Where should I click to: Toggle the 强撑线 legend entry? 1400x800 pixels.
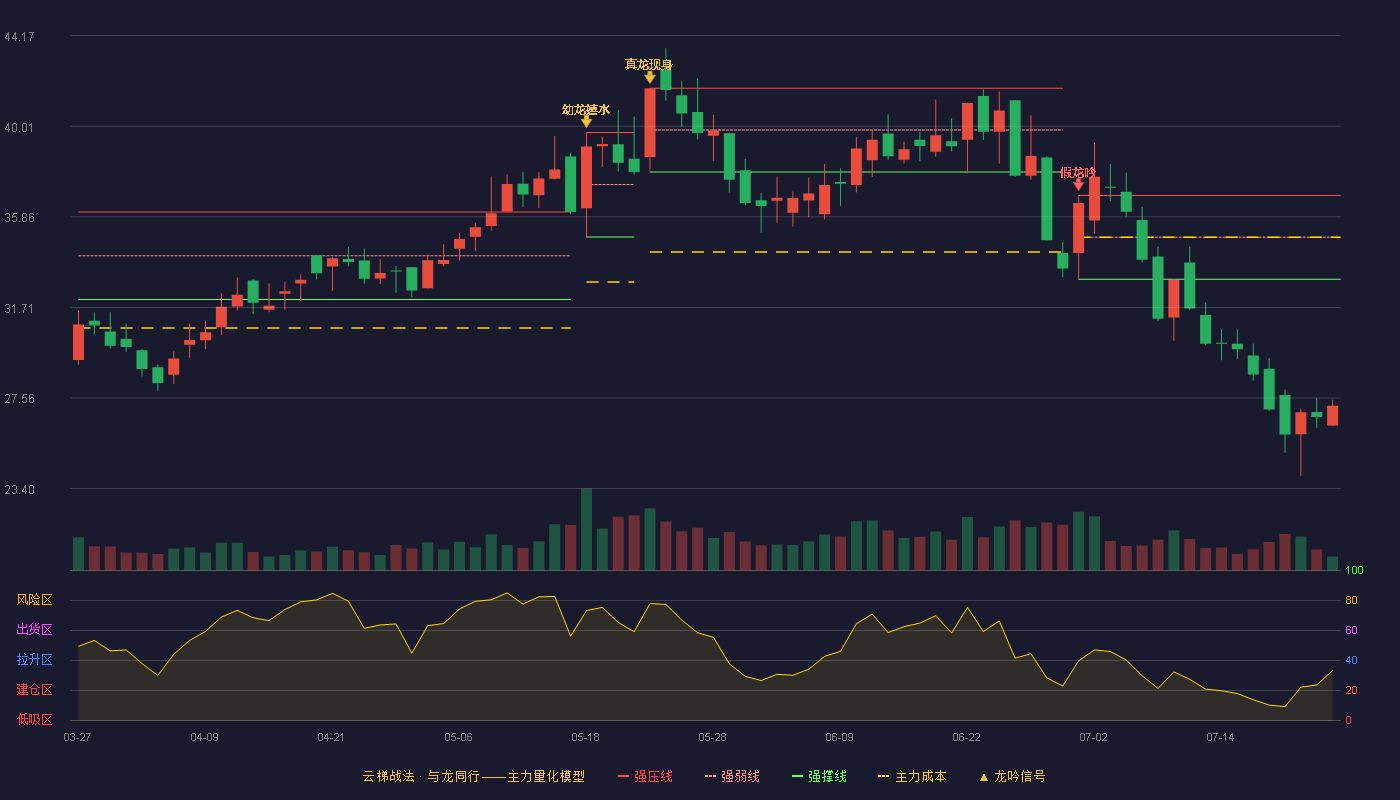click(819, 776)
